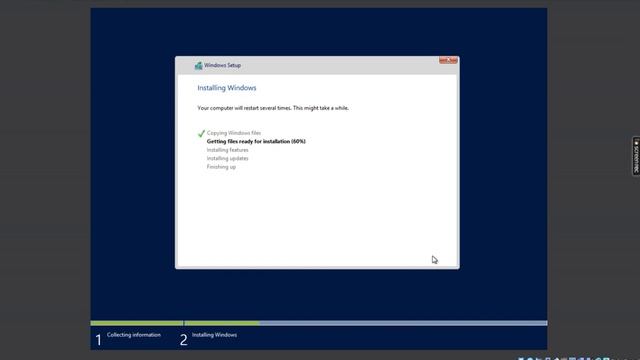The image size is (640, 360).
Task: Click the green checkmark beside Copying Windows files
Action: (201, 133)
